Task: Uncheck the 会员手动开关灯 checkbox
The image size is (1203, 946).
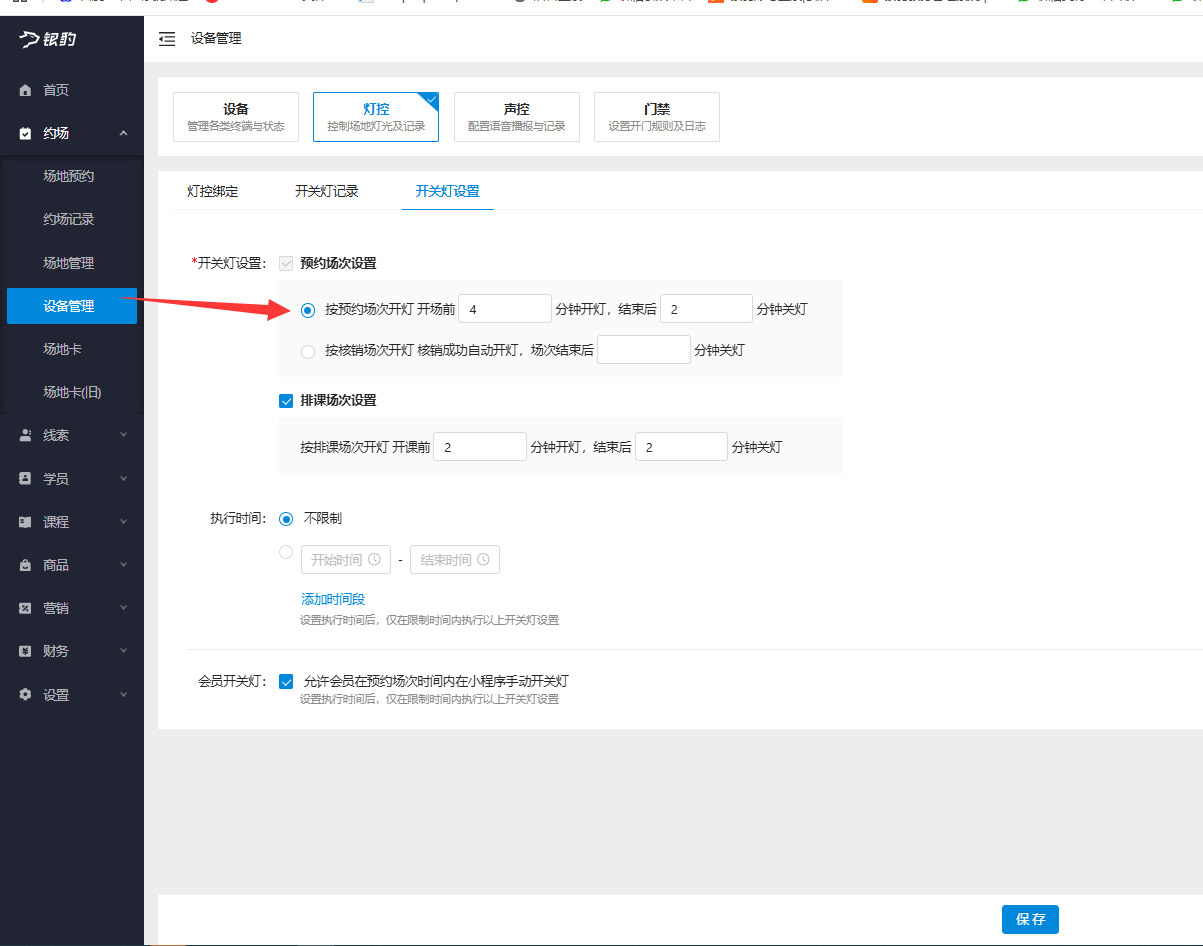Action: [286, 681]
